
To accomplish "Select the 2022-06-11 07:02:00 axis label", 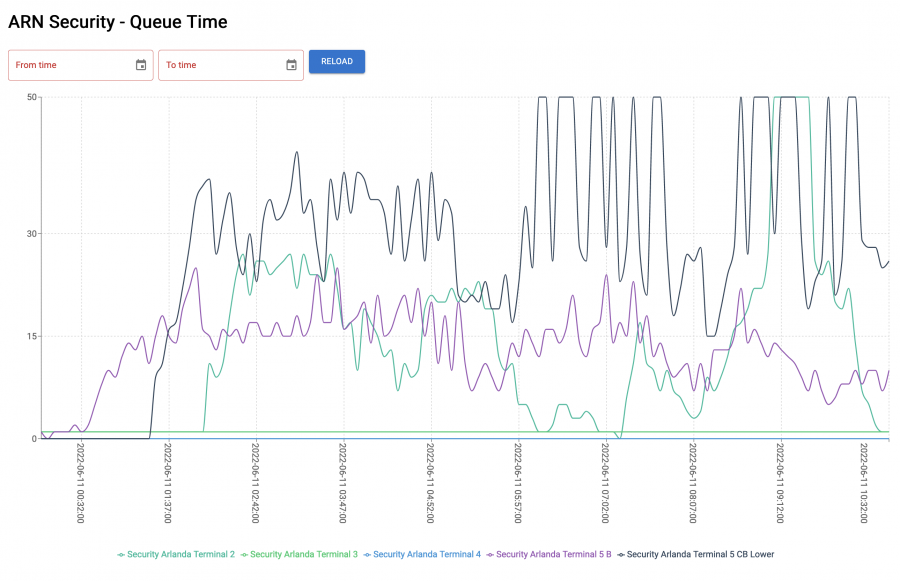I will 605,488.
